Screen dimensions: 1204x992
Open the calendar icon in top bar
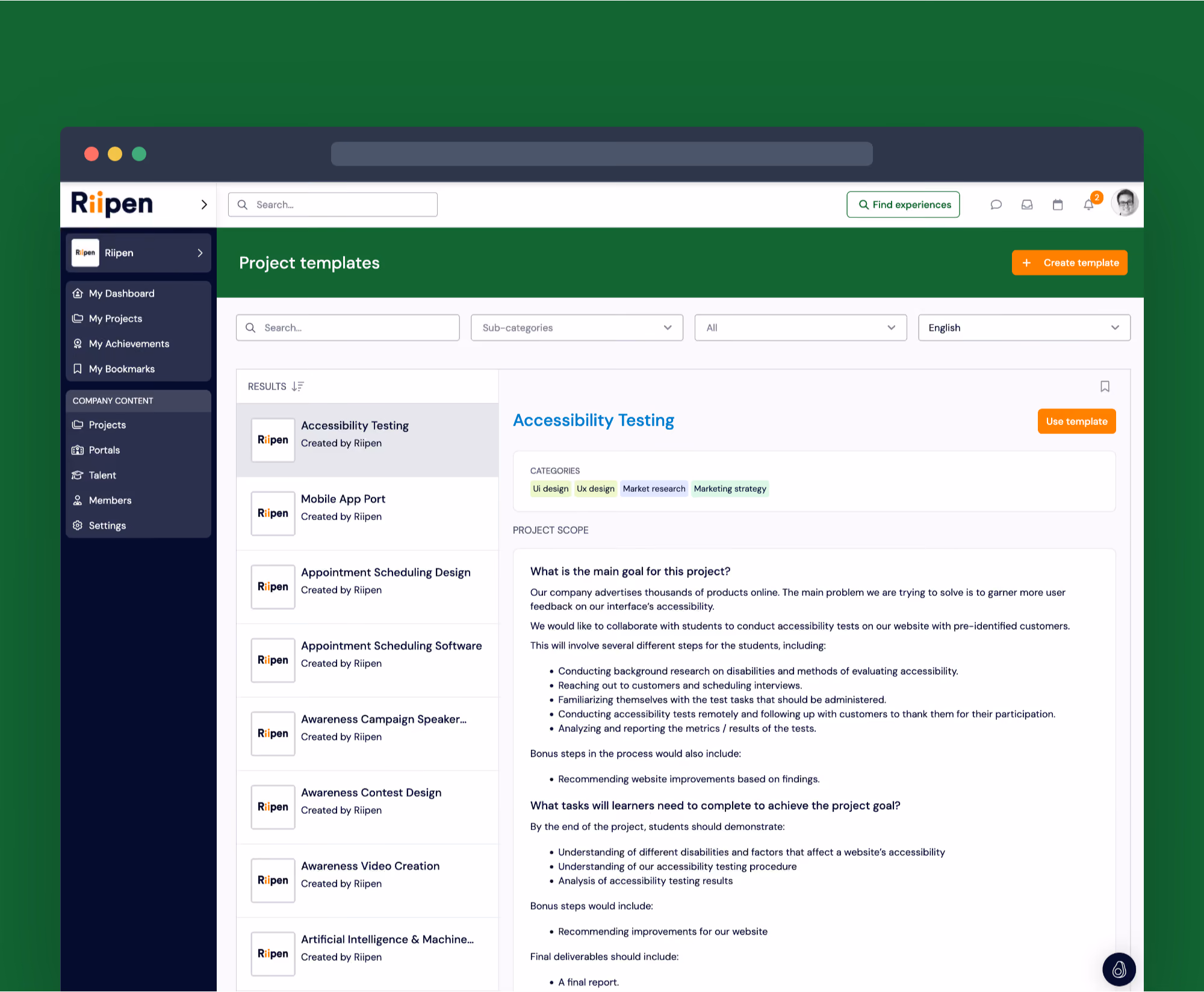pos(1058,205)
